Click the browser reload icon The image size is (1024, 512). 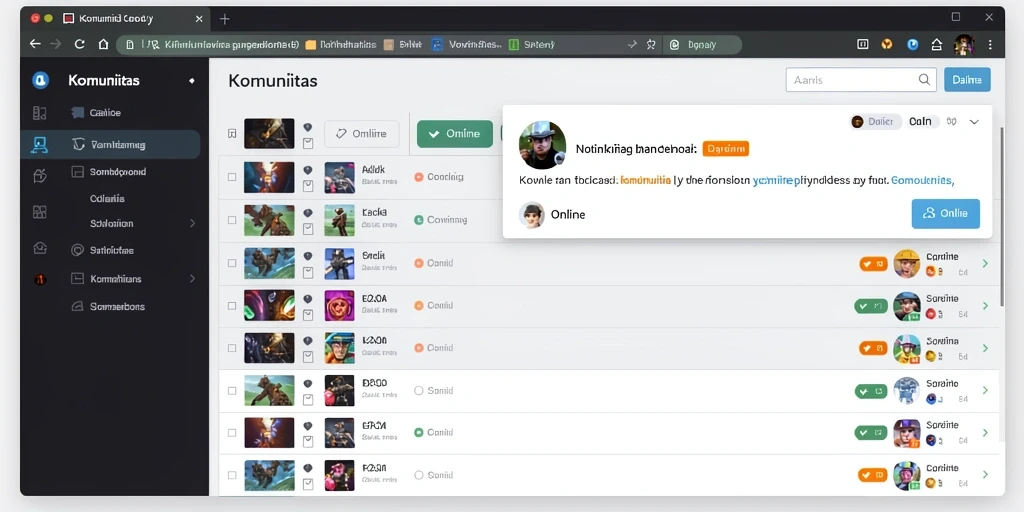(80, 44)
